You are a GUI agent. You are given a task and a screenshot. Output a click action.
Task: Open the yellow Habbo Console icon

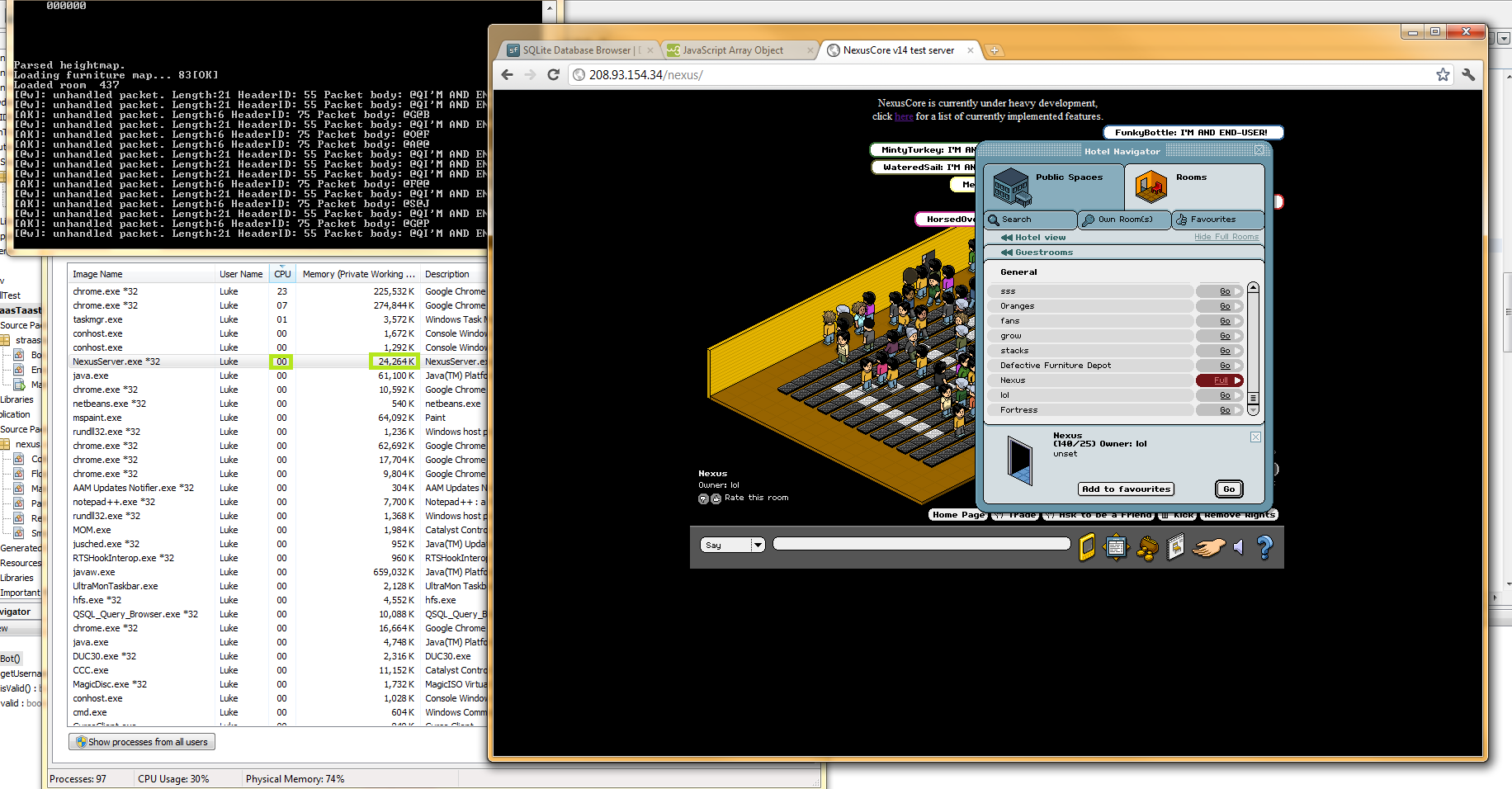[x=1086, y=547]
